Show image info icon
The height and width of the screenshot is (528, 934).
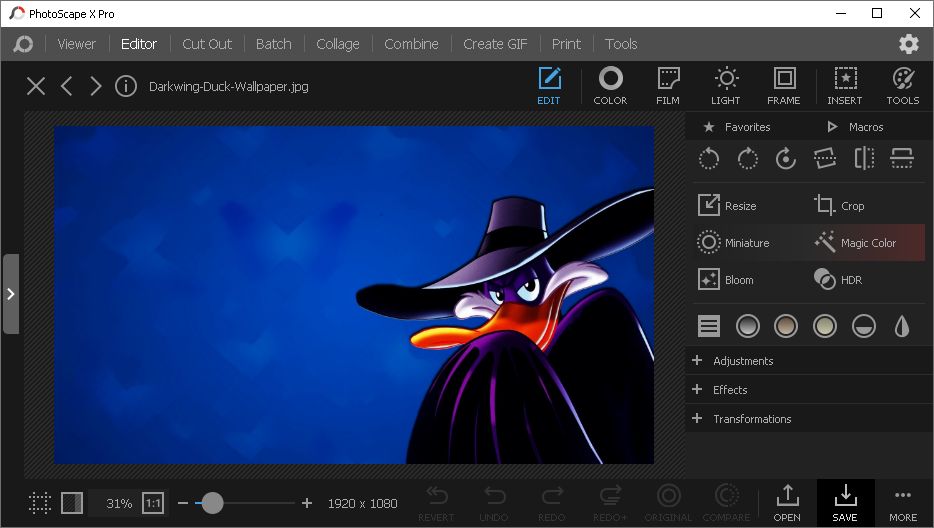point(126,86)
